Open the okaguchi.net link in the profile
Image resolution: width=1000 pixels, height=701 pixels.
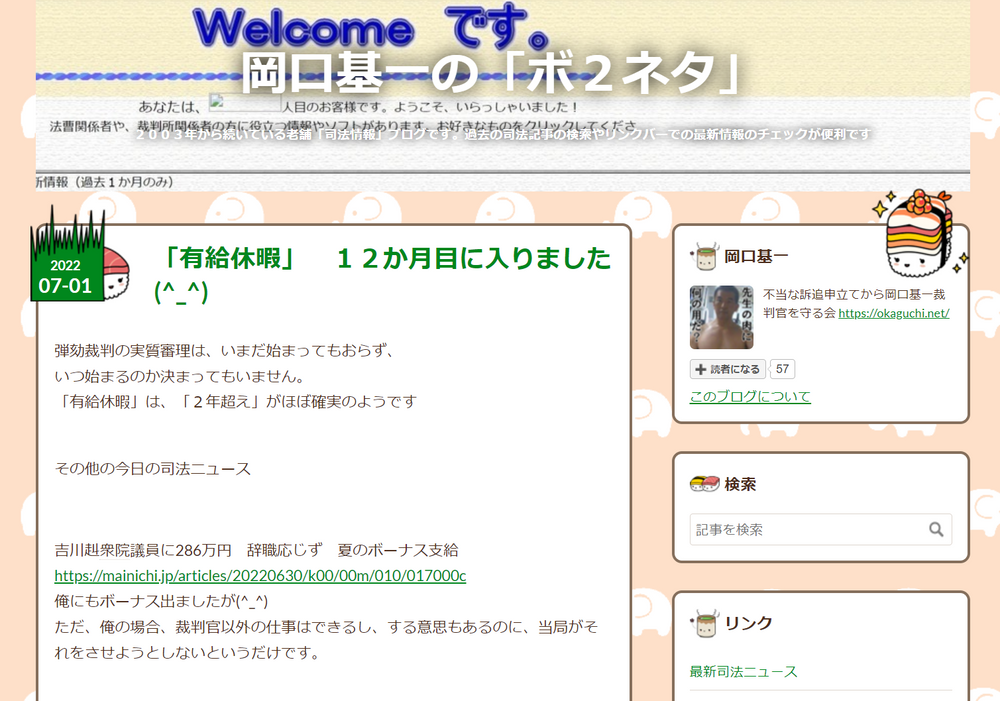click(893, 313)
